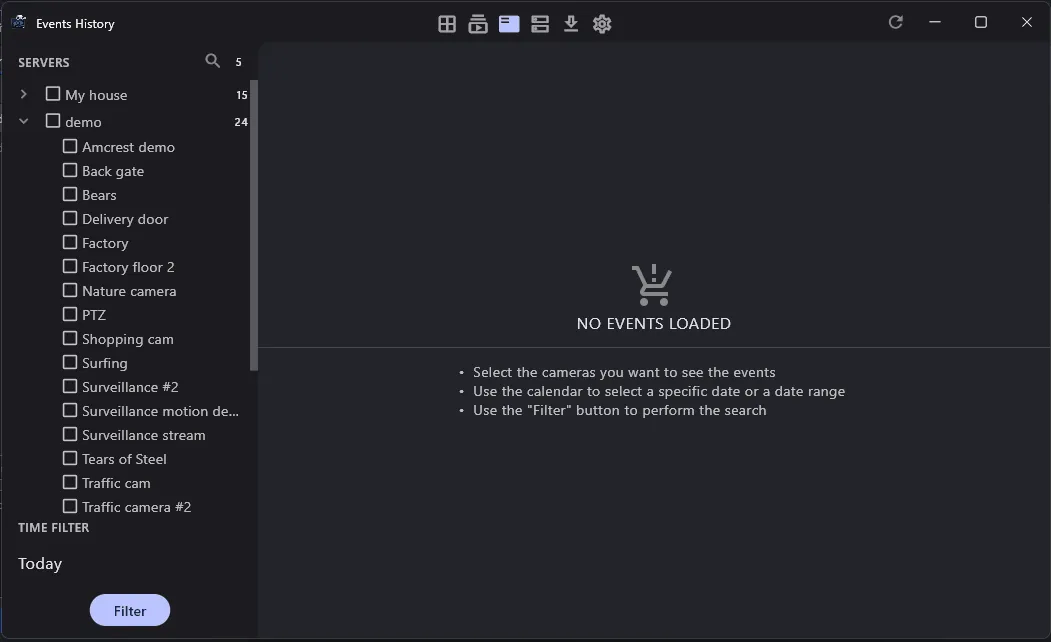Collapse the demo server tree
This screenshot has height=642, width=1051.
(23, 121)
